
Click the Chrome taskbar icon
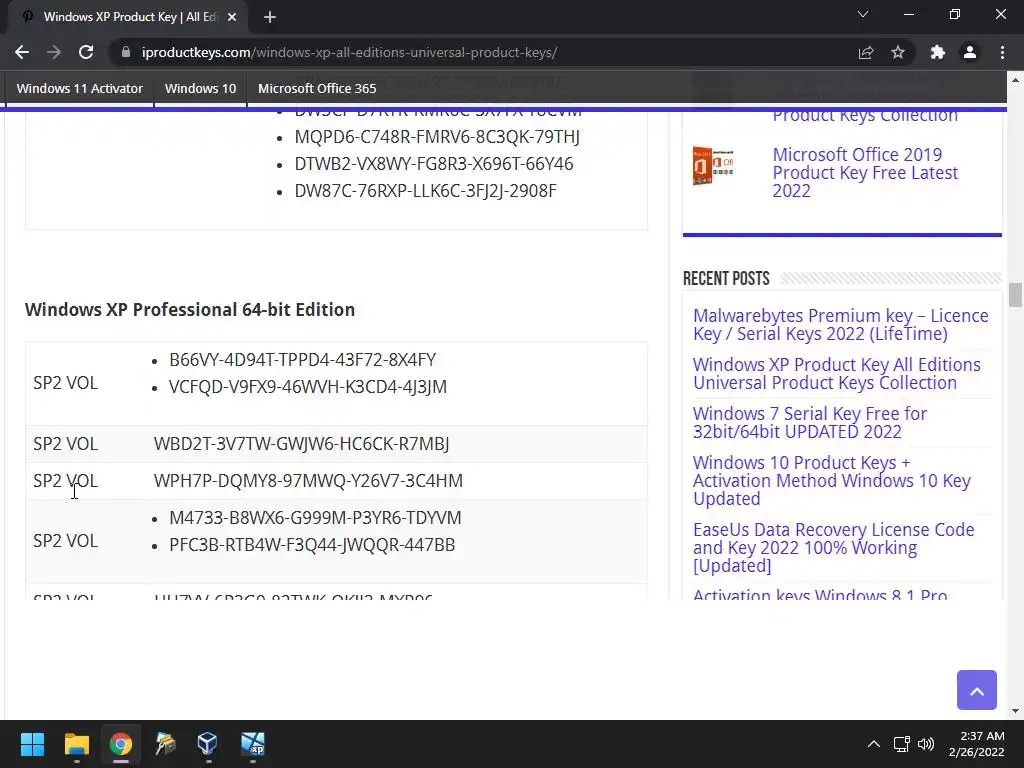coord(121,744)
